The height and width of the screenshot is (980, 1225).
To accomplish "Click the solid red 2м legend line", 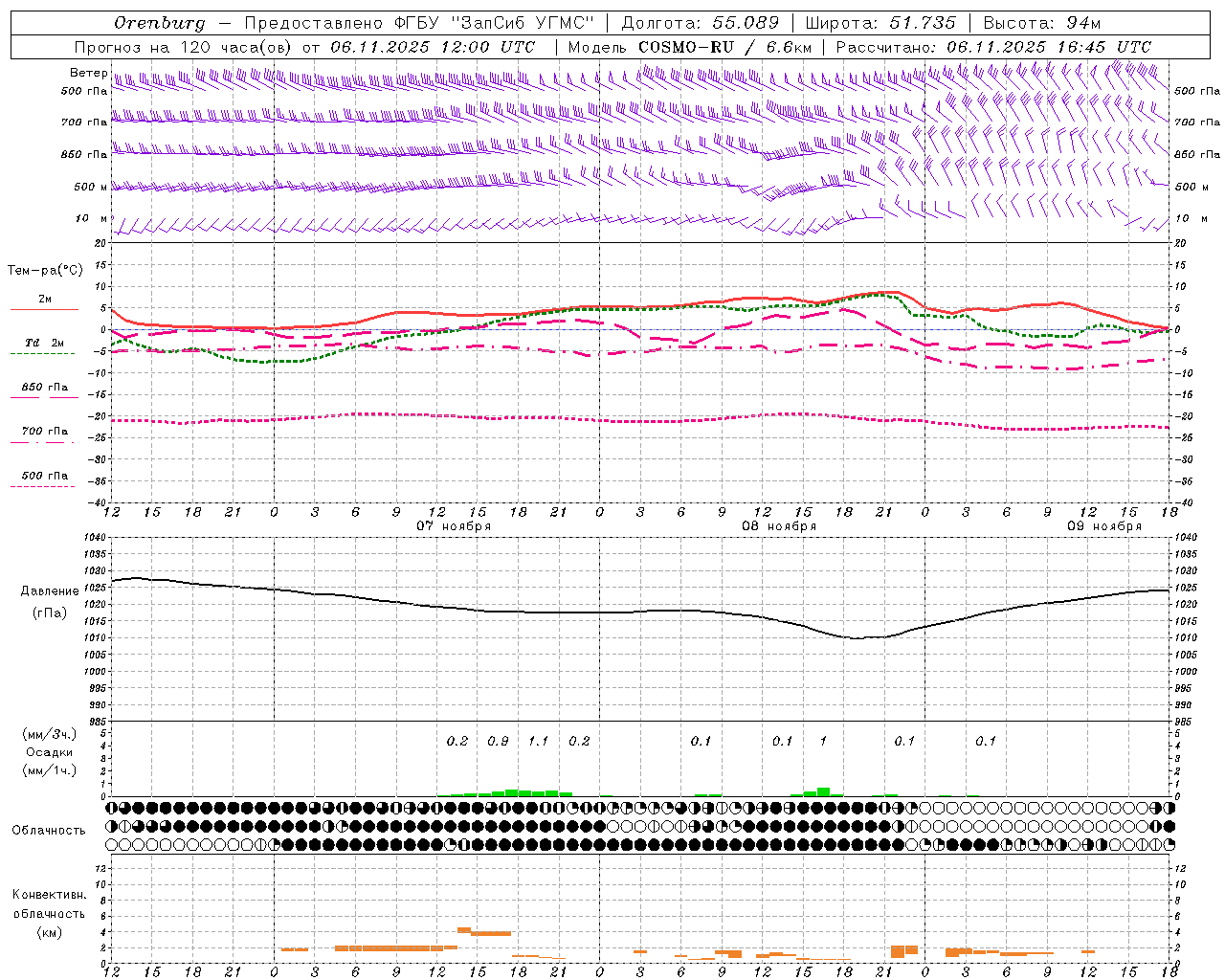I will (x=44, y=310).
